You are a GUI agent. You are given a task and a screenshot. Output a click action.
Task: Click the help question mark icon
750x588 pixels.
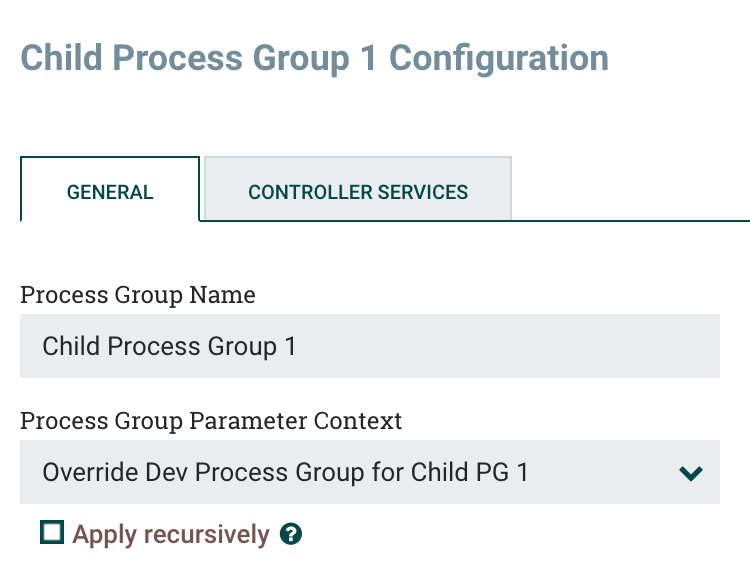(291, 535)
